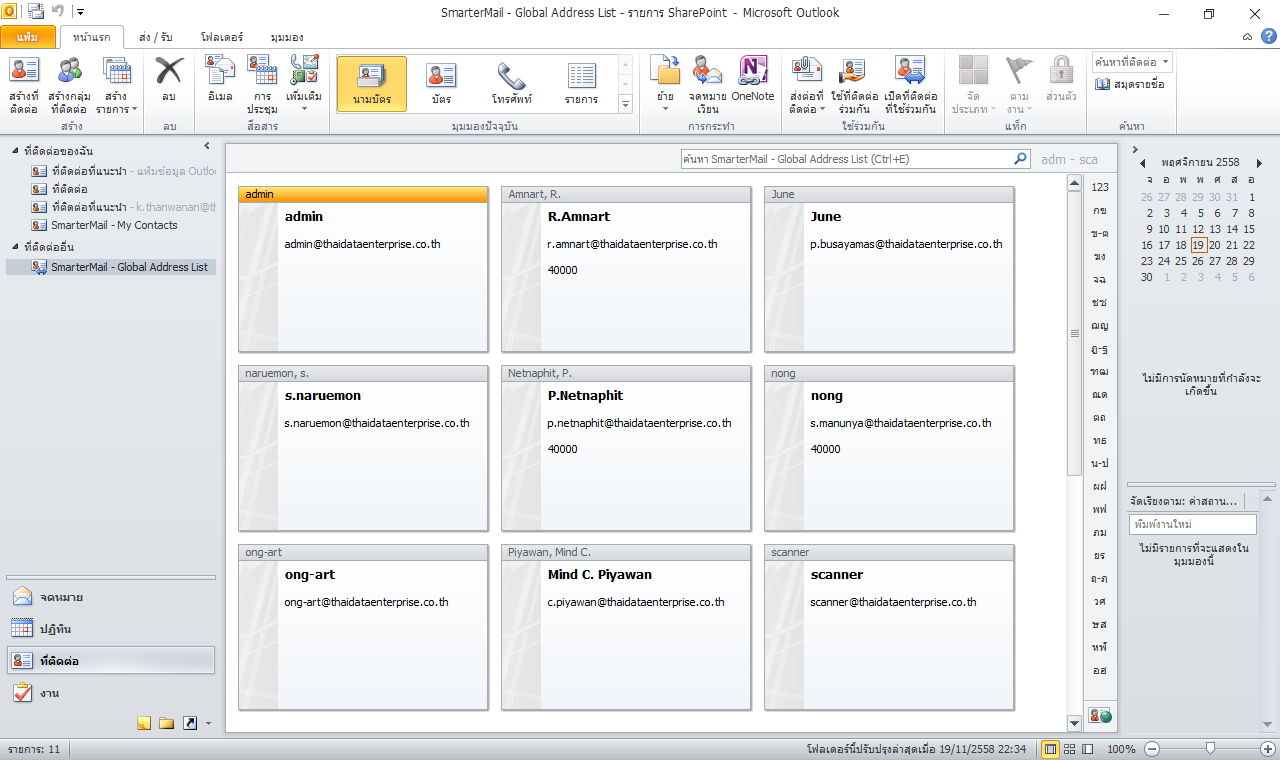Open the More (เพิ่มเติม) communicate dropdown
This screenshot has width=1280, height=760.
point(304,84)
